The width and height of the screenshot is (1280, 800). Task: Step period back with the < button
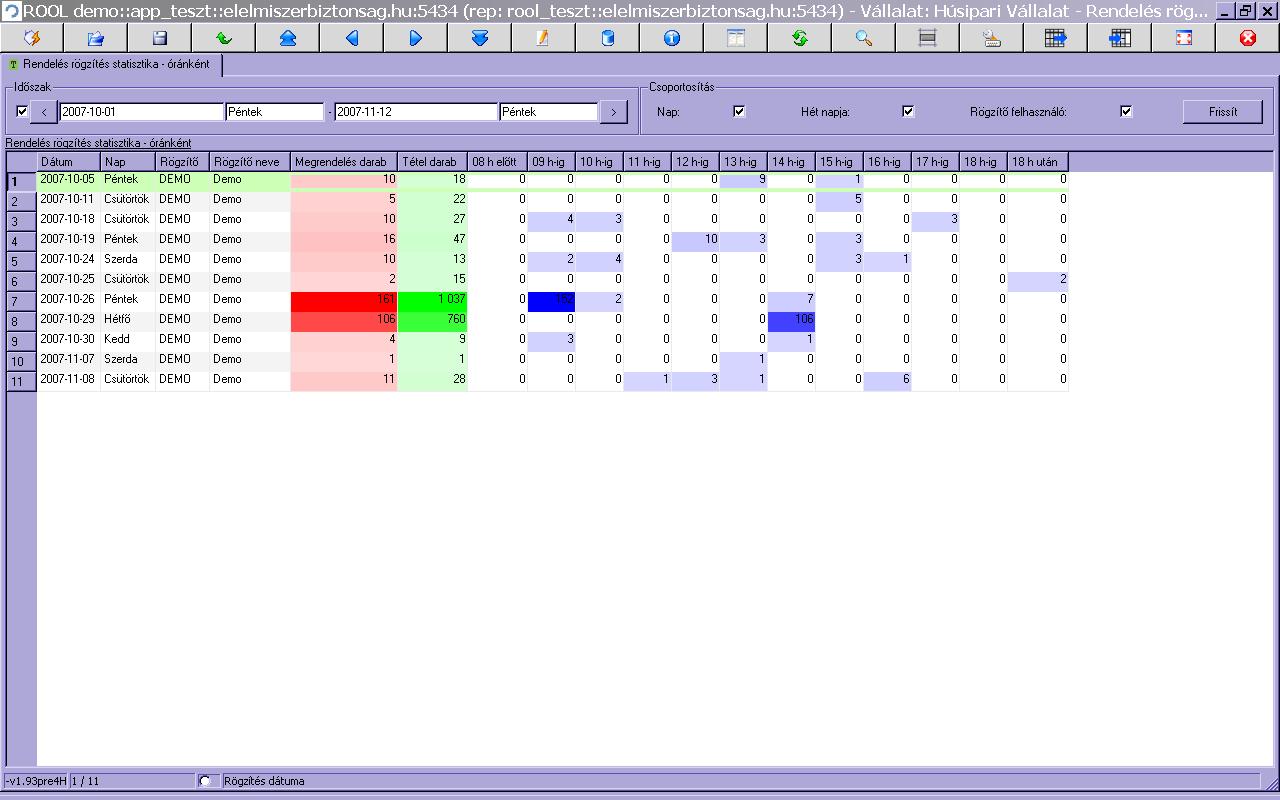45,112
